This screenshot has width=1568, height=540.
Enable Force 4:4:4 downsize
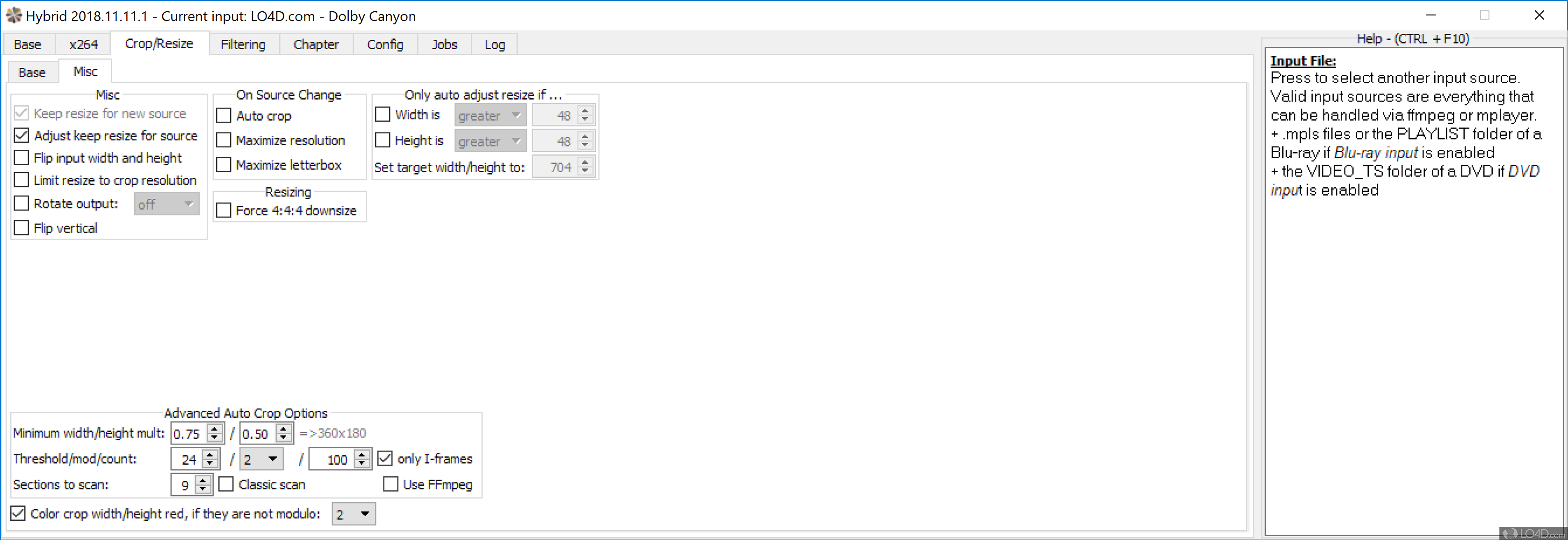click(x=224, y=210)
